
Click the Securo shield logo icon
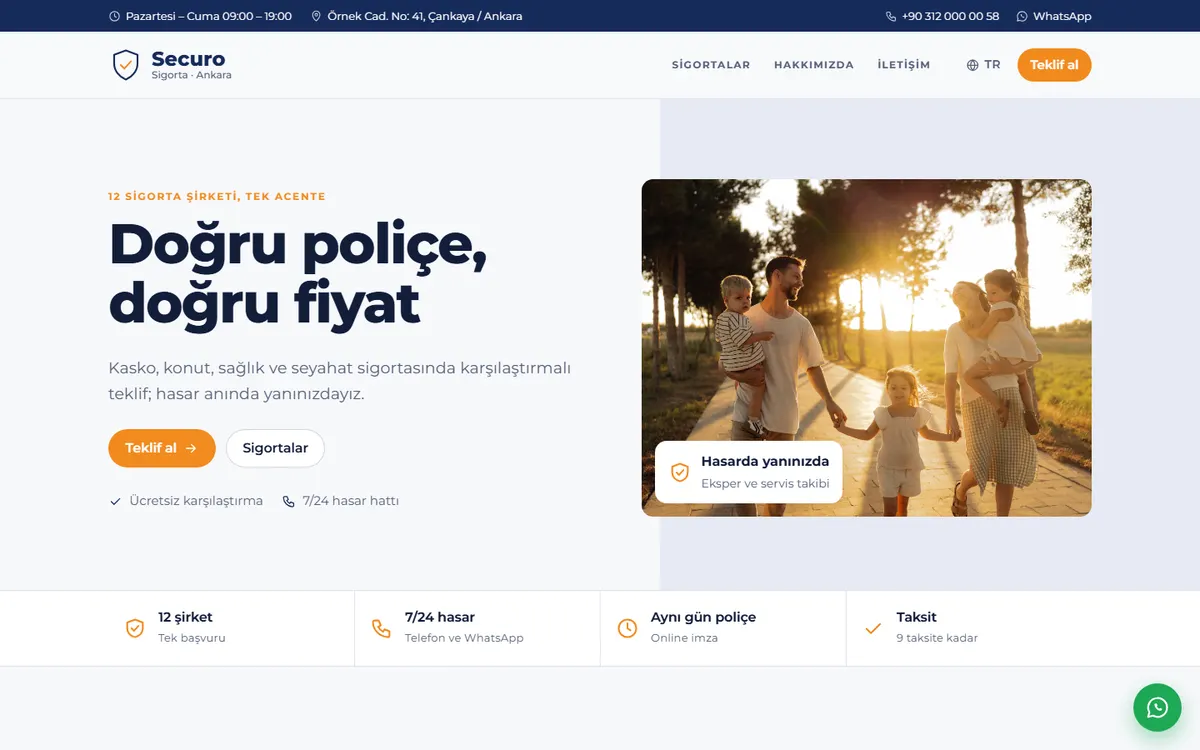pos(125,65)
